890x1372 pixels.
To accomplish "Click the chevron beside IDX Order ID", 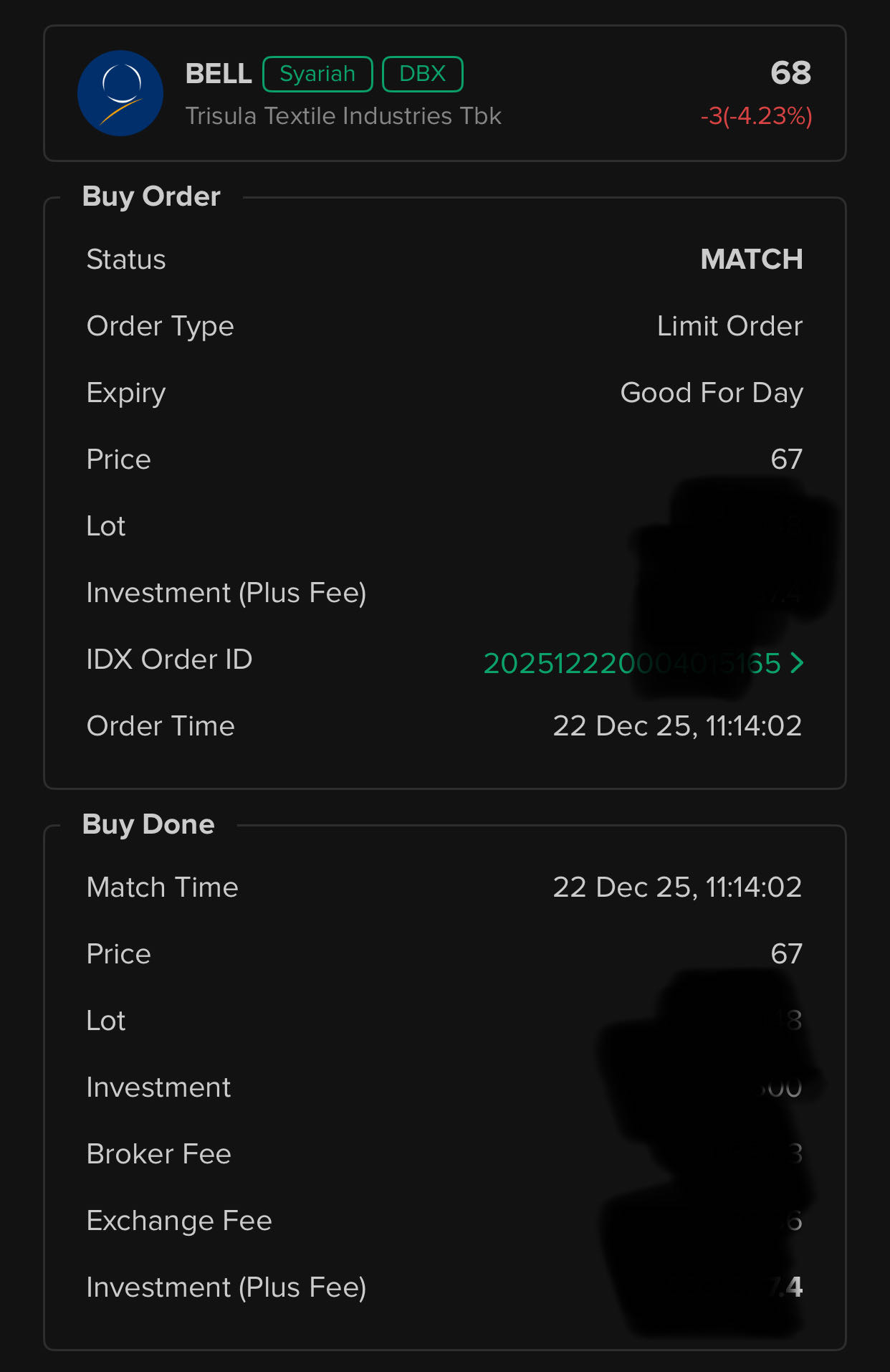I will click(796, 663).
